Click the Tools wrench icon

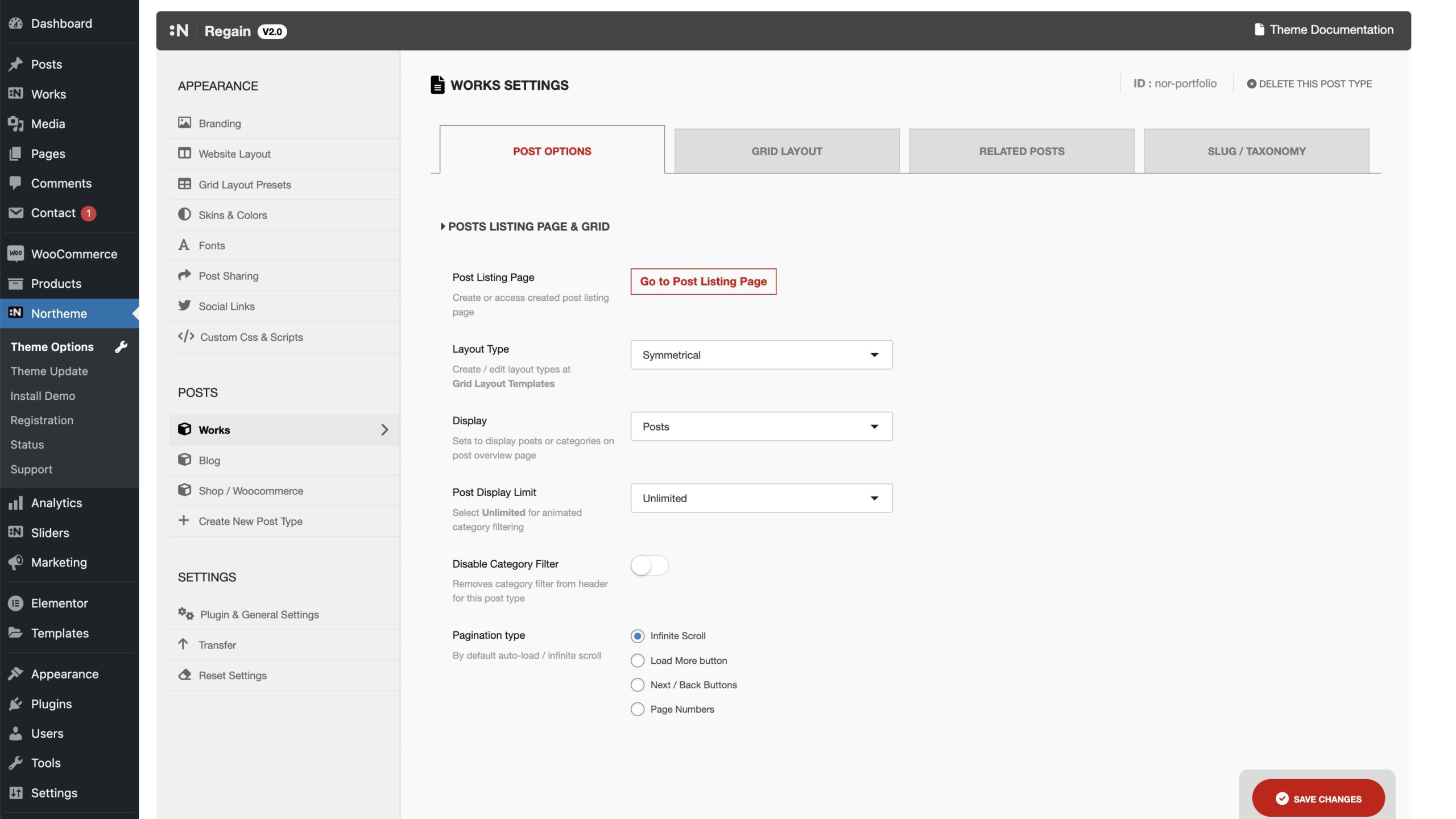point(15,763)
